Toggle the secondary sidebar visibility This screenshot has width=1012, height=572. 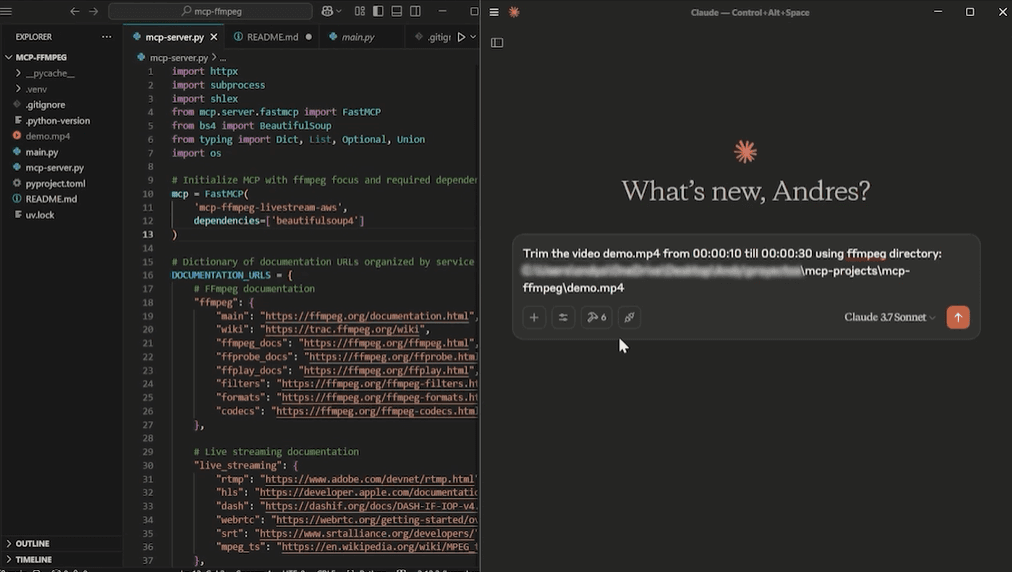416,11
